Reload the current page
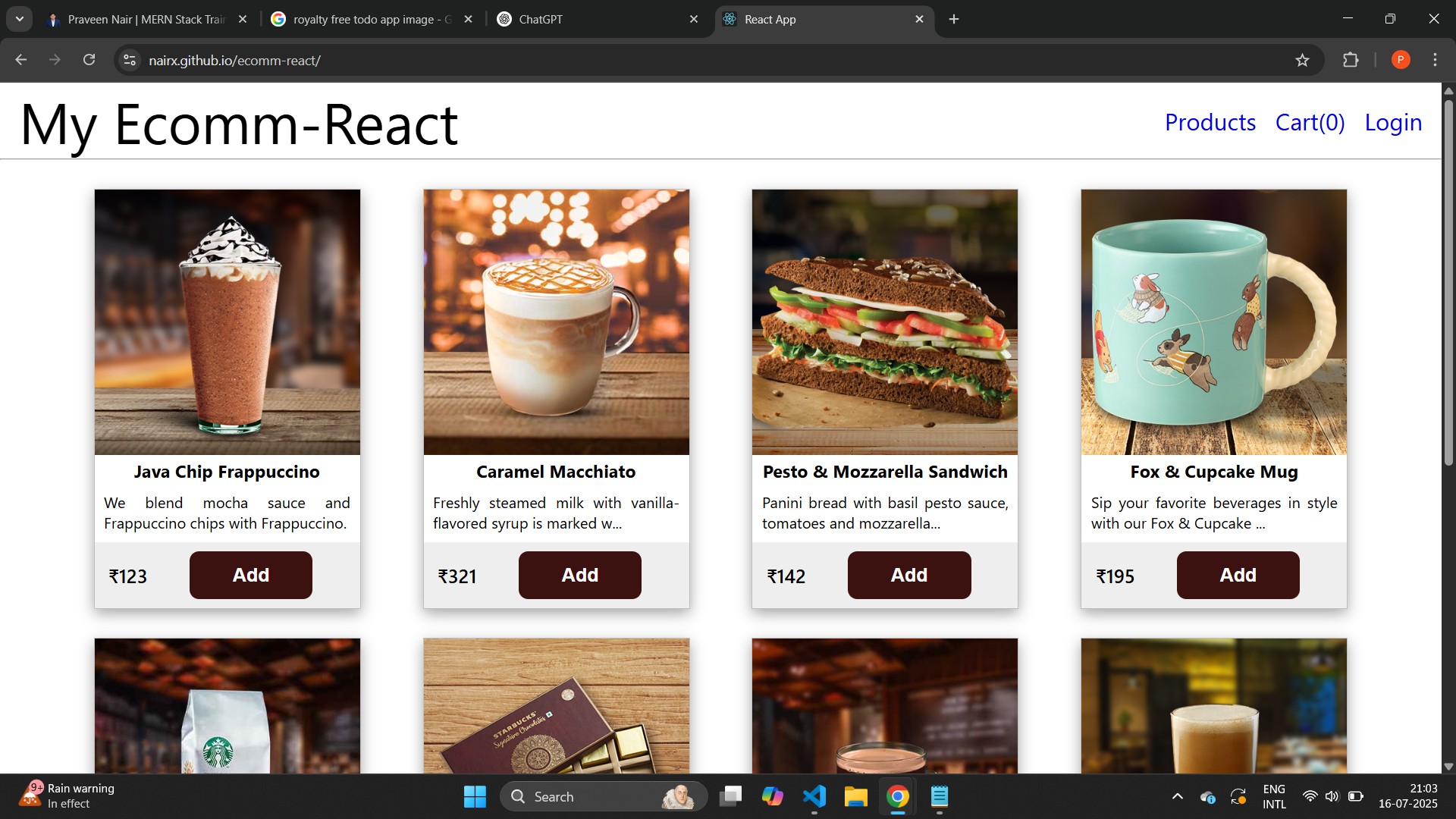1456x819 pixels. click(89, 60)
